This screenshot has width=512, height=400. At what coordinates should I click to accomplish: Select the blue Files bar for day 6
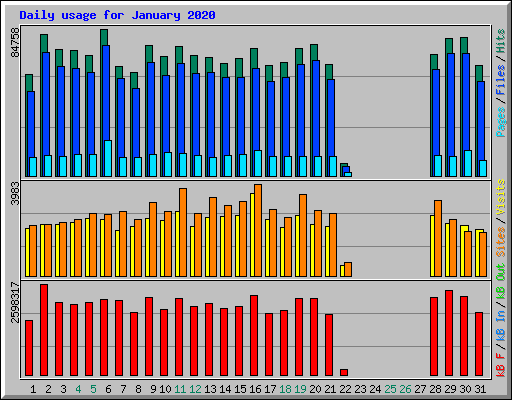point(106,93)
